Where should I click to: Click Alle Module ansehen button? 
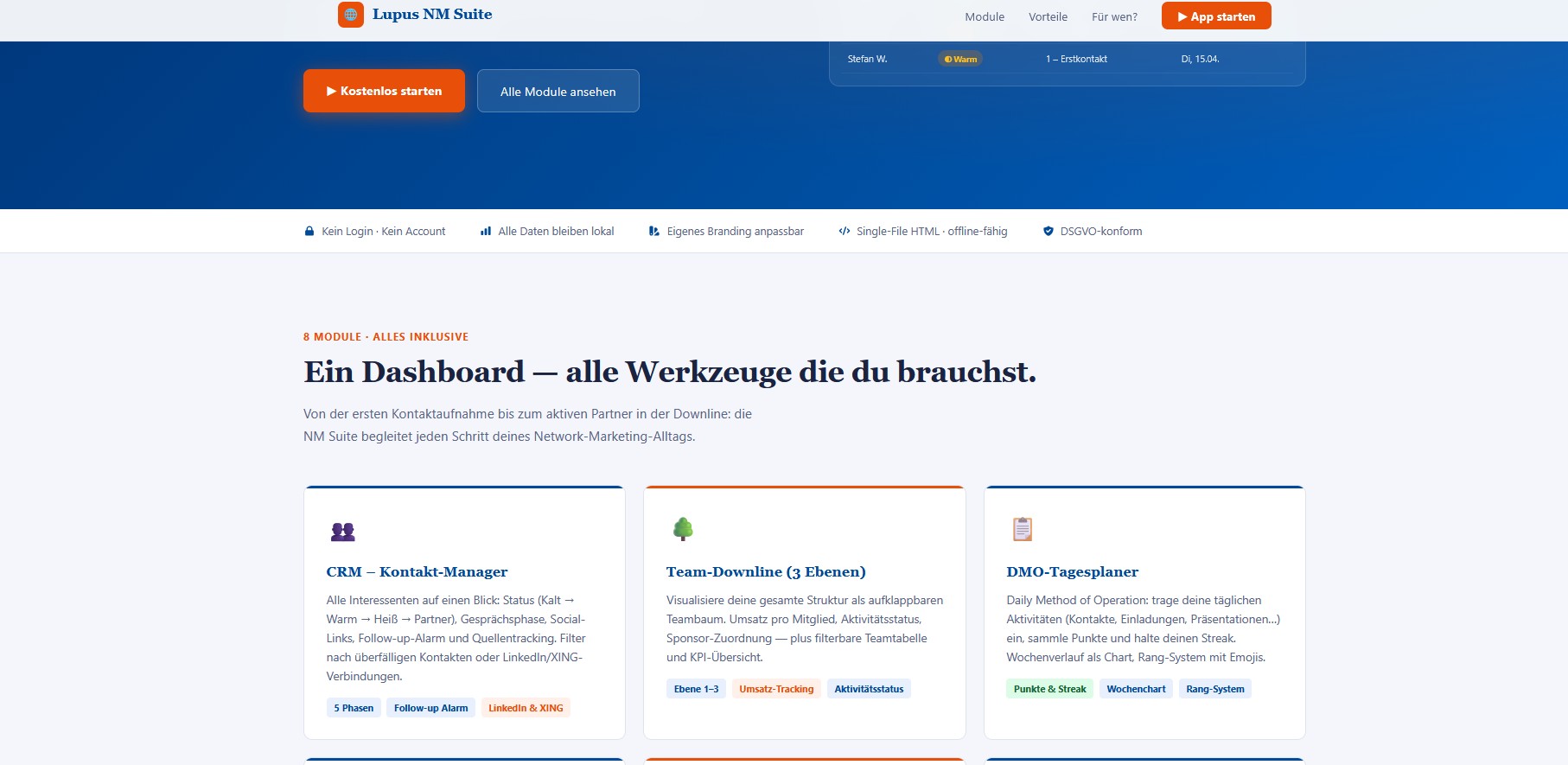[x=558, y=91]
